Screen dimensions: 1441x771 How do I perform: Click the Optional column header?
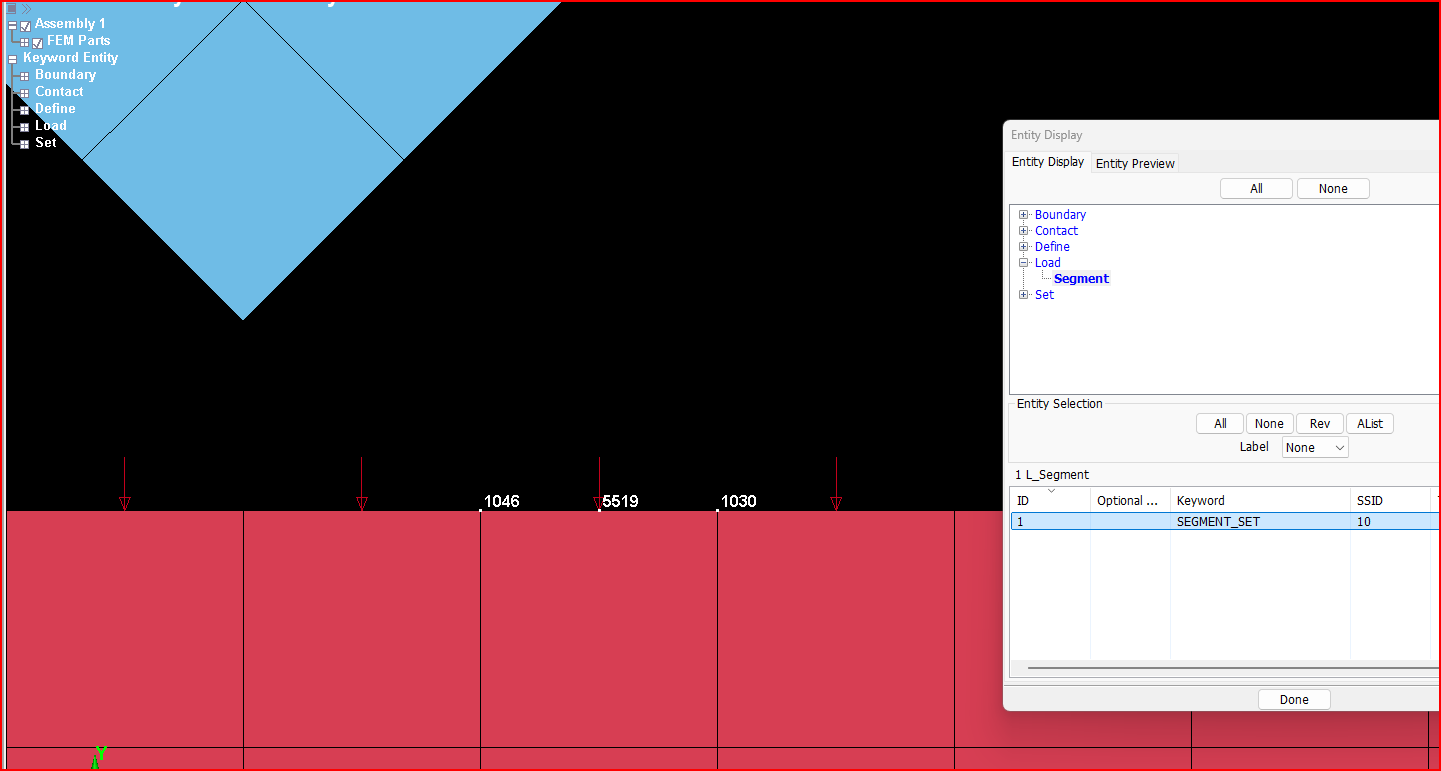click(1130, 500)
